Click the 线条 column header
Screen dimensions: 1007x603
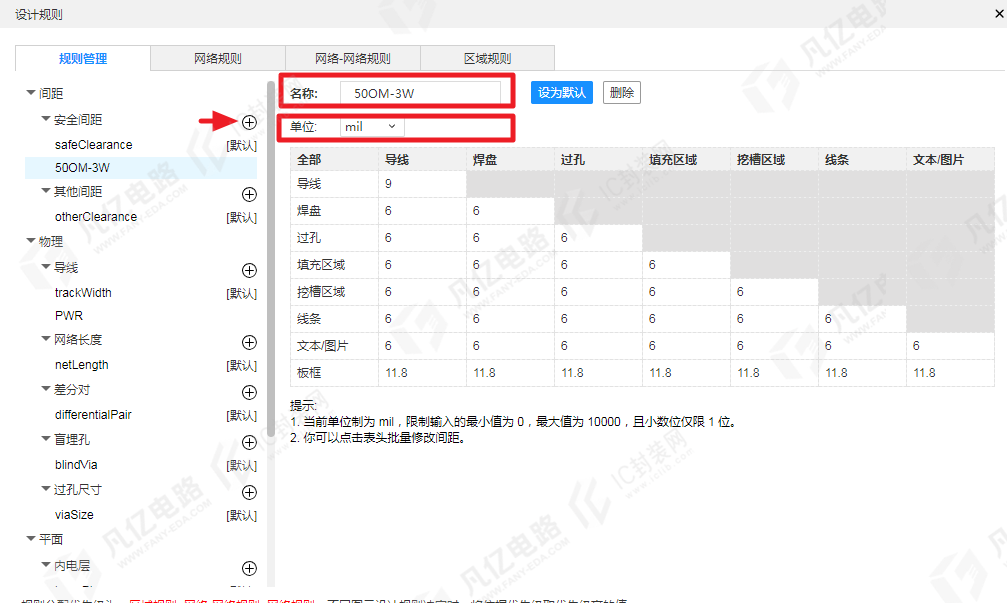[863, 159]
